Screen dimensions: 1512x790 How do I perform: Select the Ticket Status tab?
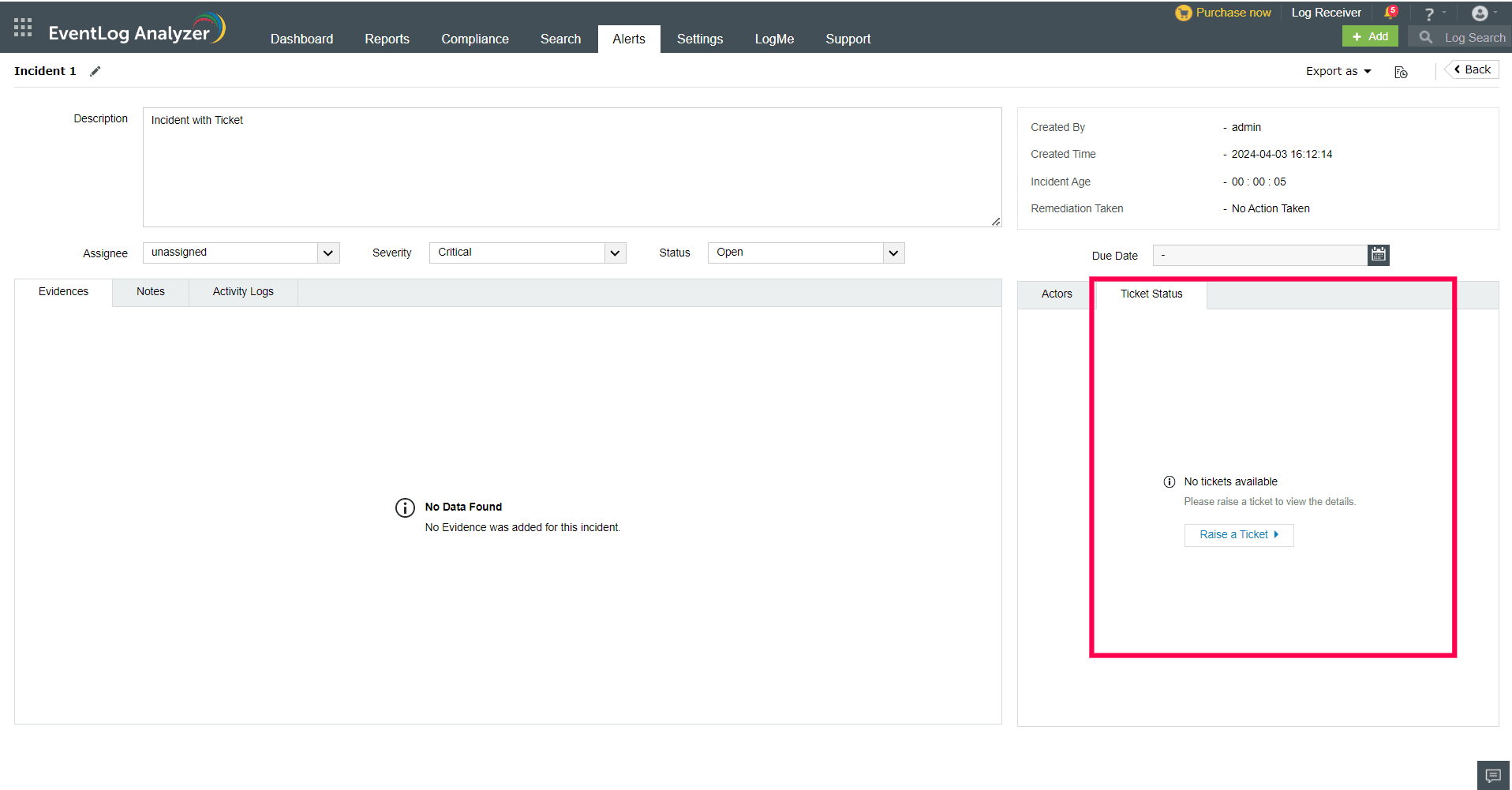[x=1151, y=294]
